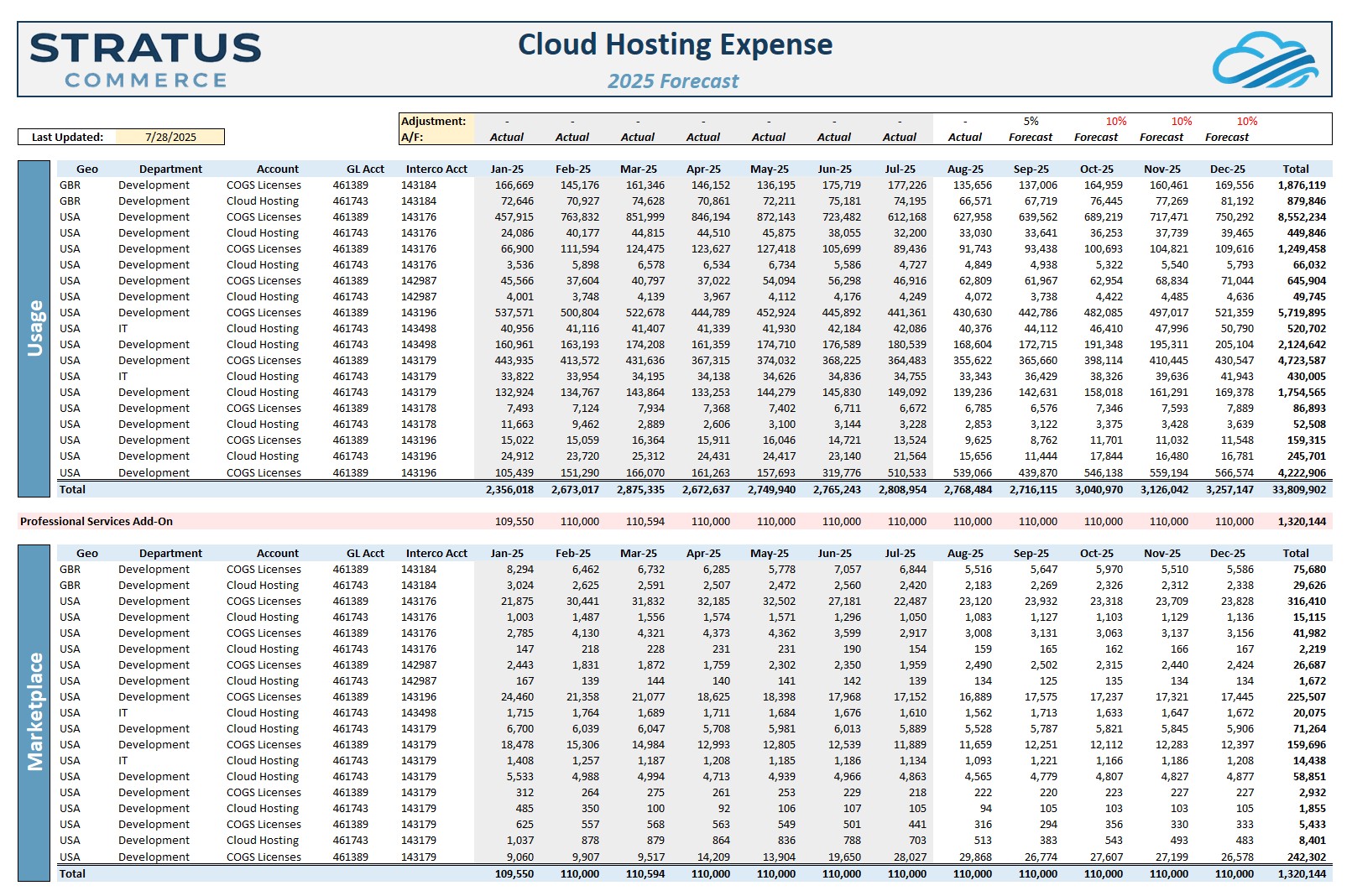Select cell with value 1,249,458
Image resolution: width=1352 pixels, height=896 pixels.
click(x=1302, y=248)
